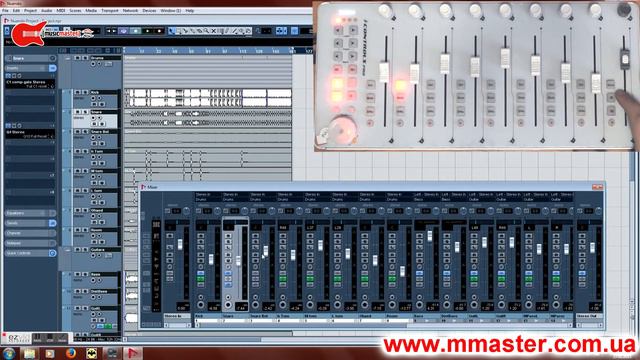
Task: Record-enable the Kick track
Action: [93, 98]
